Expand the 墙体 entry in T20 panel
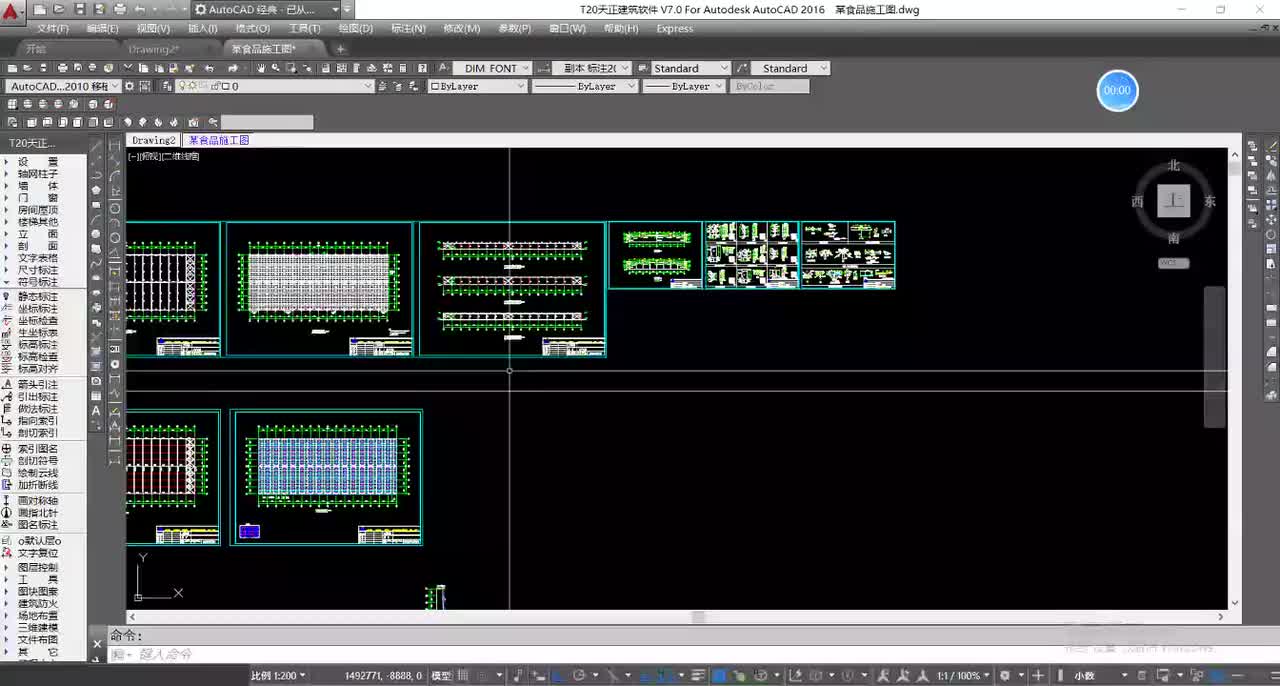 [38, 185]
